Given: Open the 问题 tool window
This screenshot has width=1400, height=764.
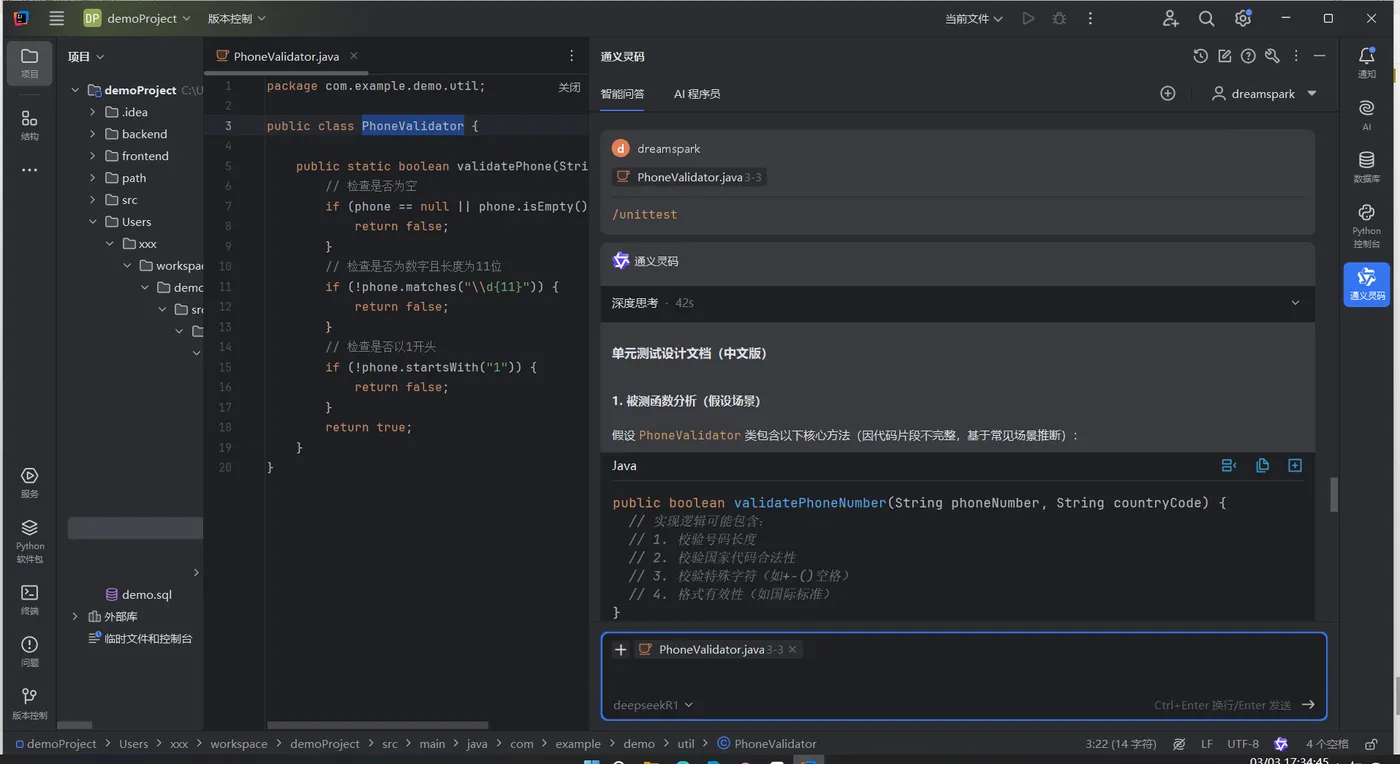Looking at the screenshot, I should click(x=30, y=651).
